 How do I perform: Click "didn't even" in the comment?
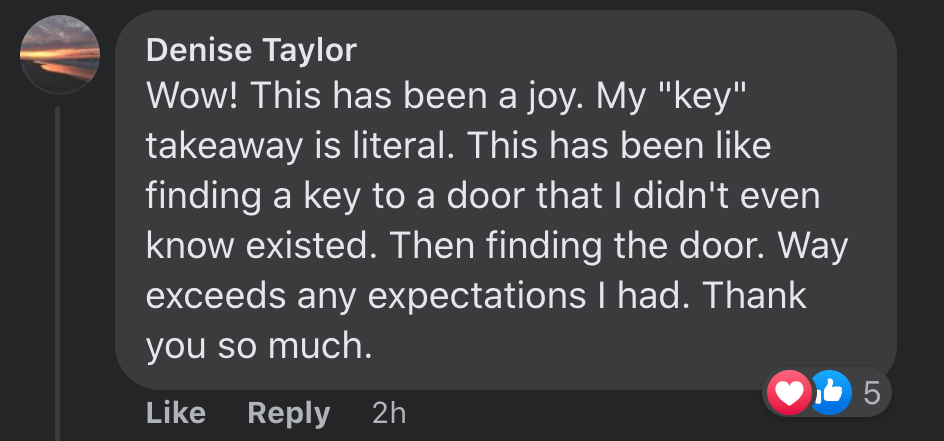[x=741, y=196]
